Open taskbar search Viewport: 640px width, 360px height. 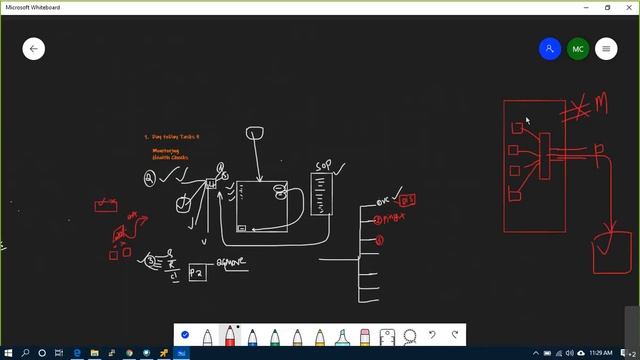click(x=25, y=353)
